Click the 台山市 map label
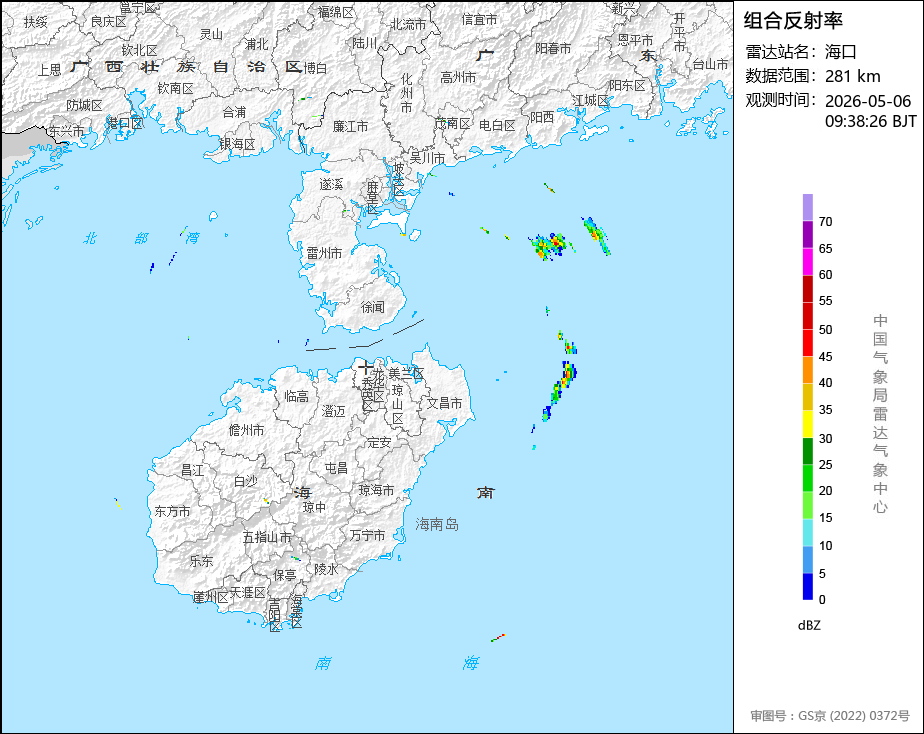The image size is (924, 734). click(x=710, y=64)
